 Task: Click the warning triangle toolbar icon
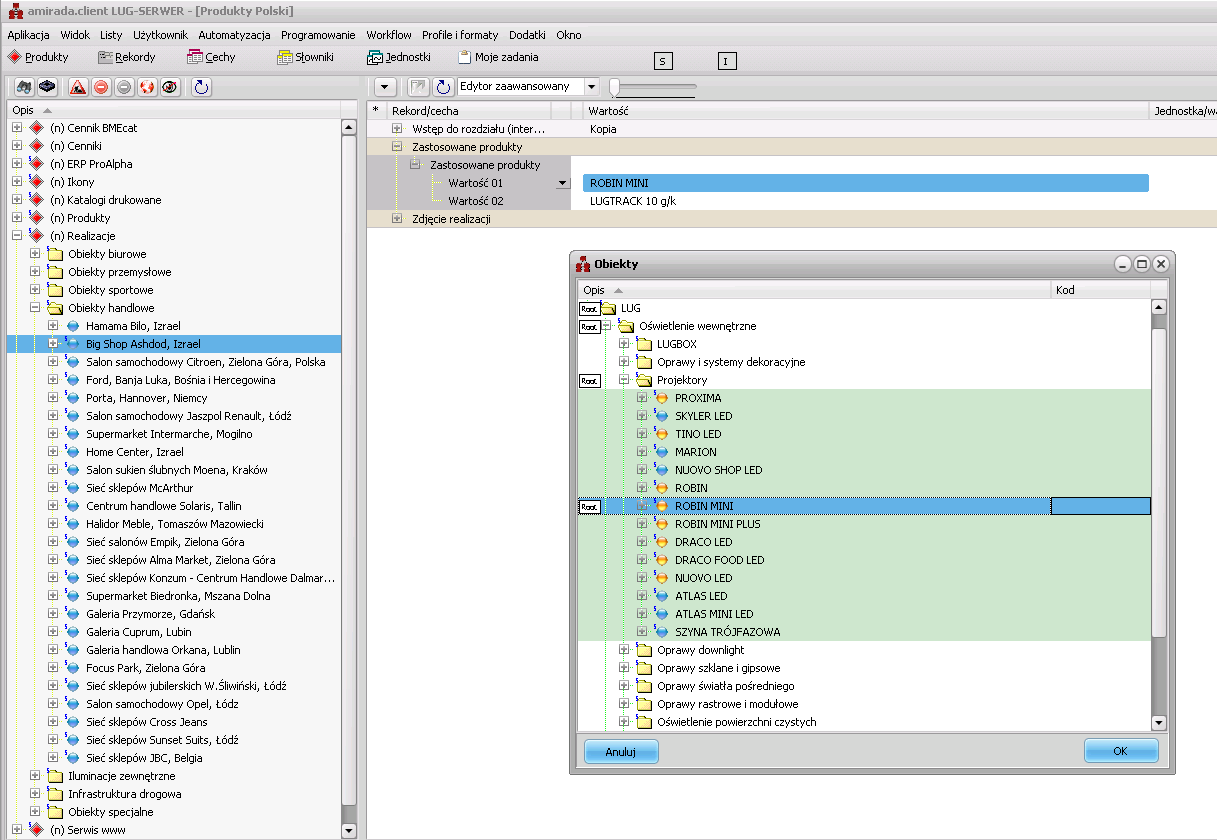tap(79, 87)
